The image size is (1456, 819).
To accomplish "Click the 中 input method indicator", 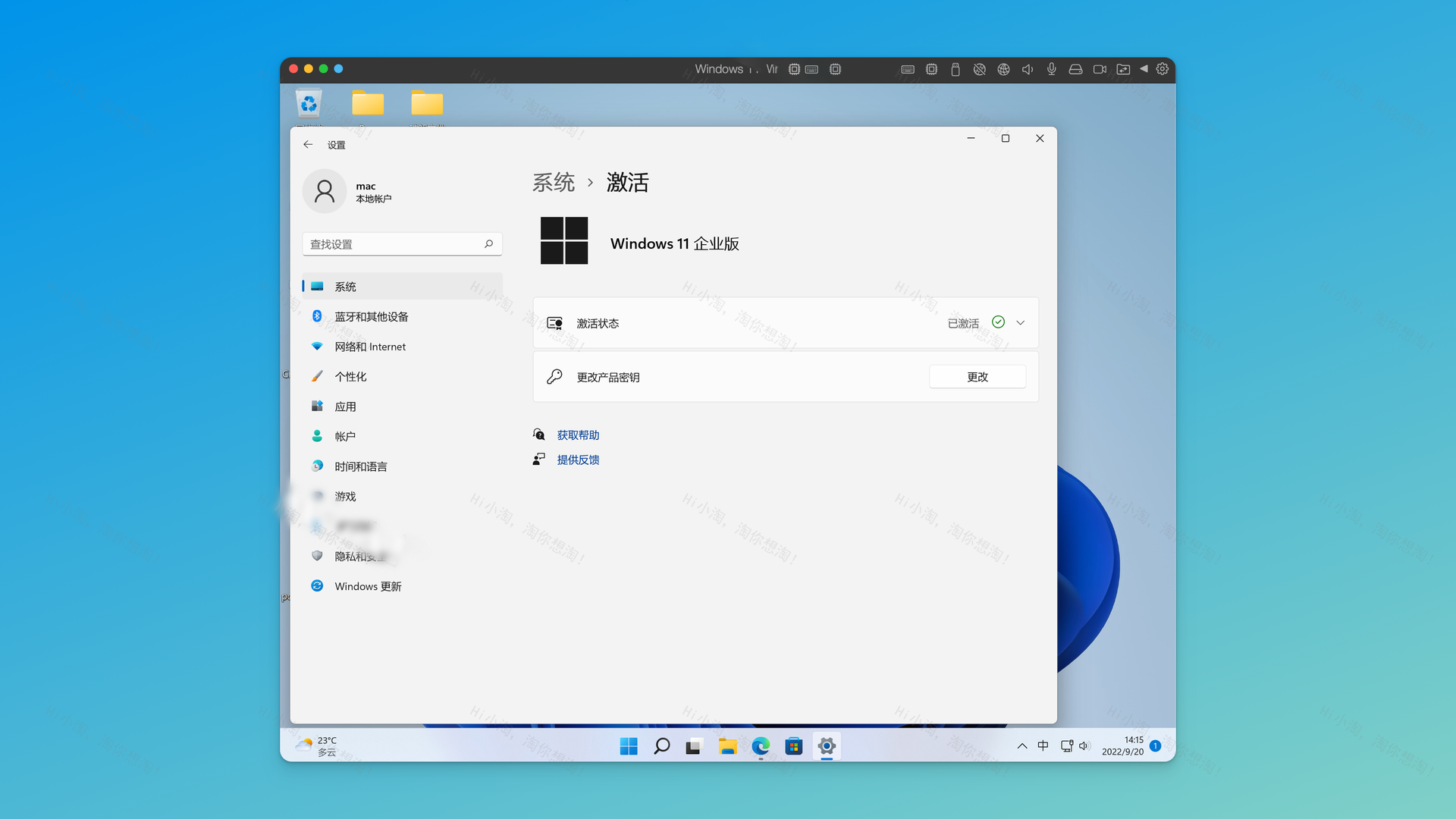I will point(1043,746).
